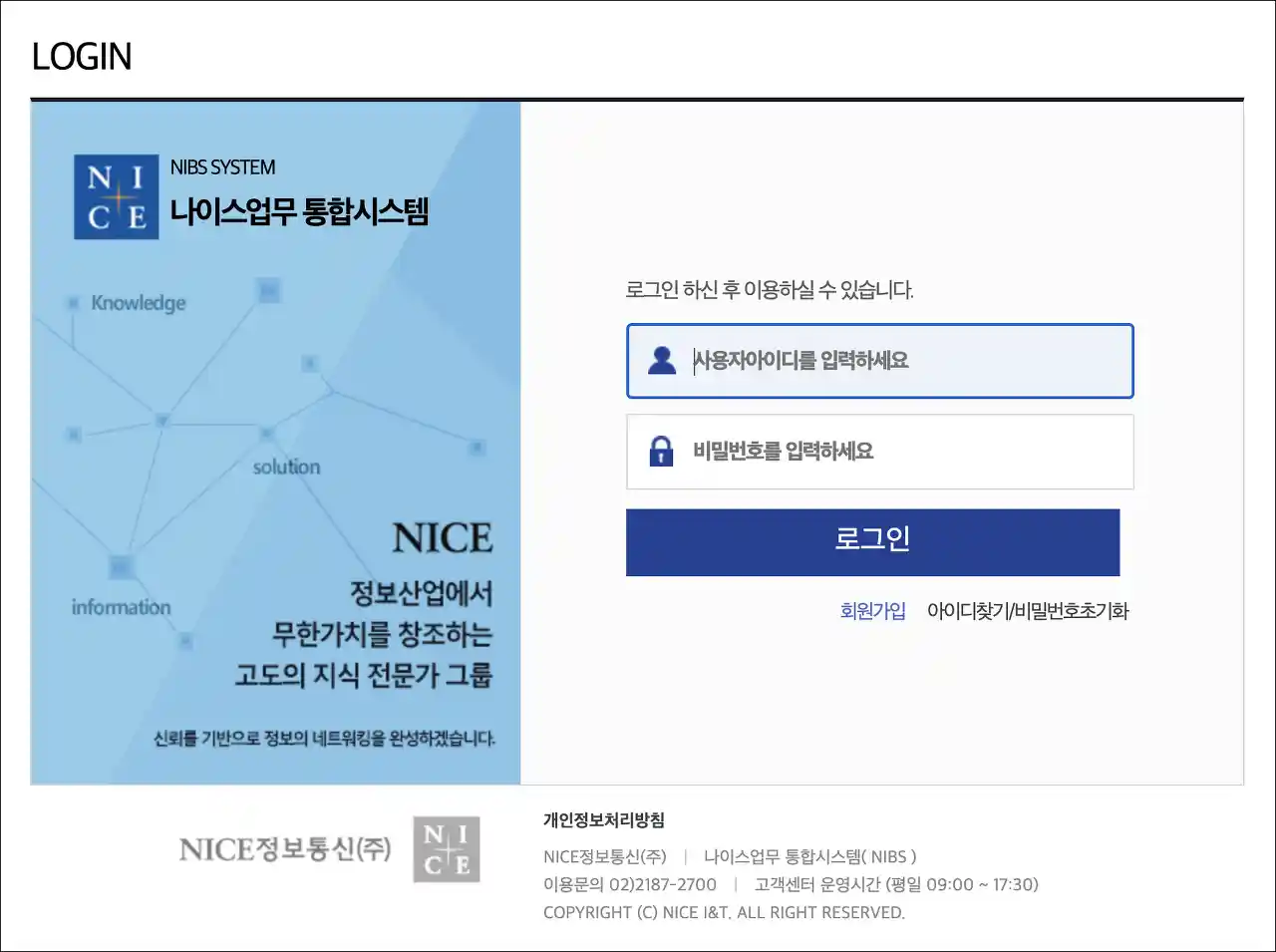This screenshot has width=1276, height=952.
Task: Click the 나이스업무 통합시스템 banner title
Action: pos(299,211)
